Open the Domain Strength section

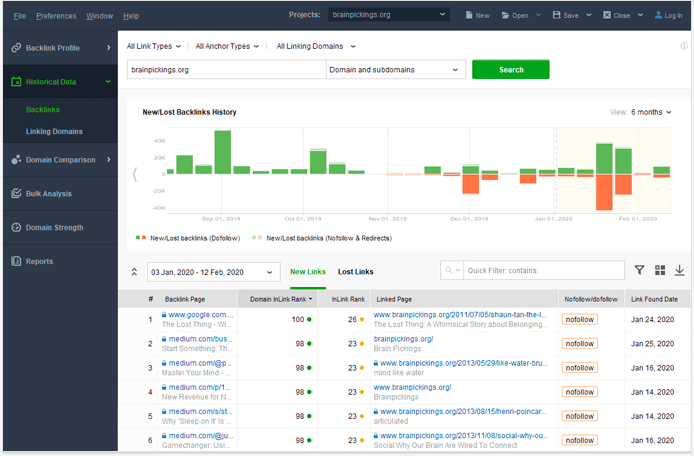tap(54, 227)
